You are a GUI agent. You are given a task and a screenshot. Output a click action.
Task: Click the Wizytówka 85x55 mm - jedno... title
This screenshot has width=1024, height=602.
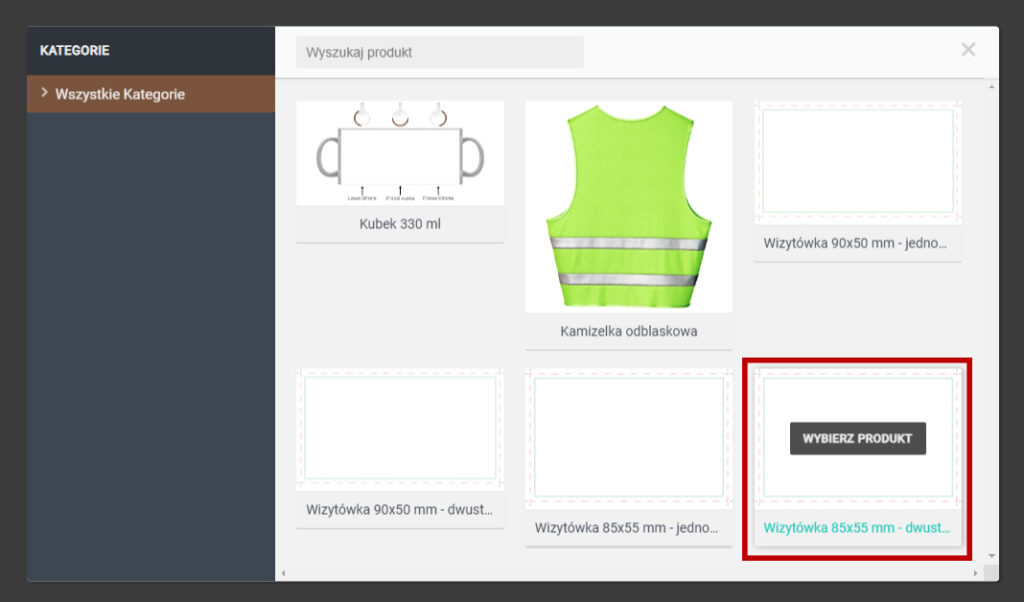(x=628, y=527)
